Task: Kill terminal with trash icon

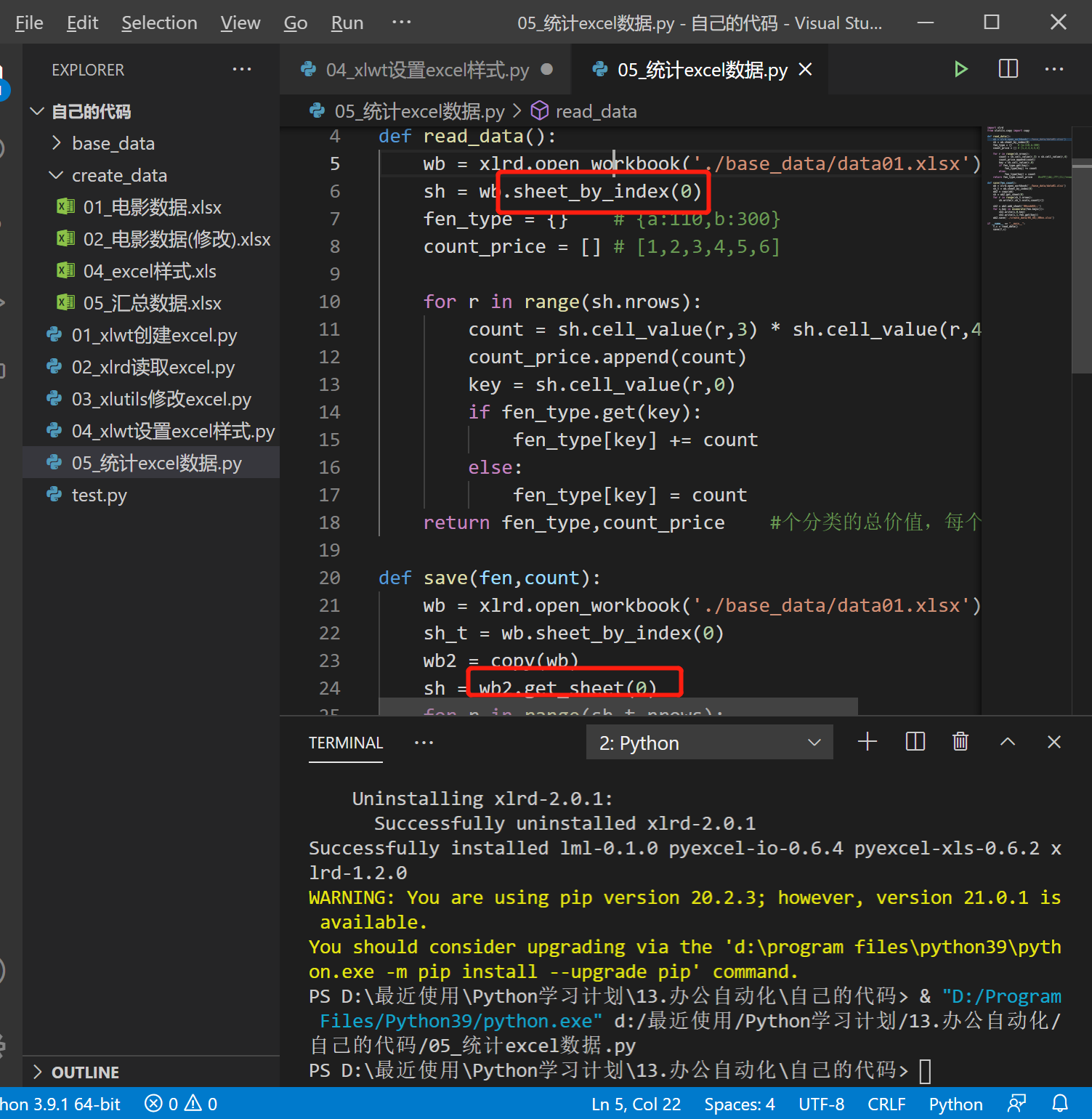Action: point(960,742)
